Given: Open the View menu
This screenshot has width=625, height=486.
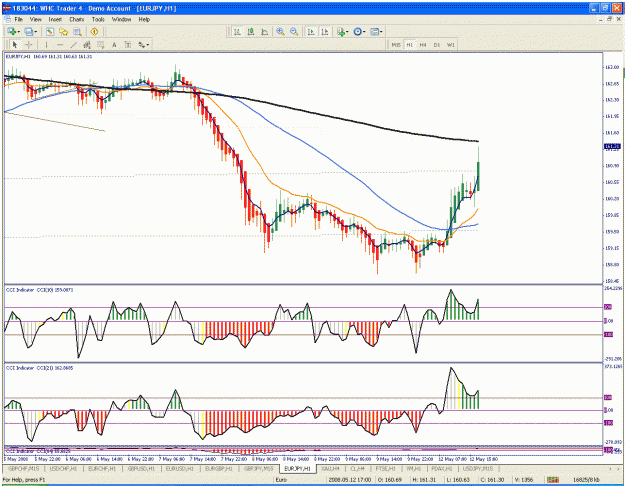Looking at the screenshot, I should click(35, 19).
